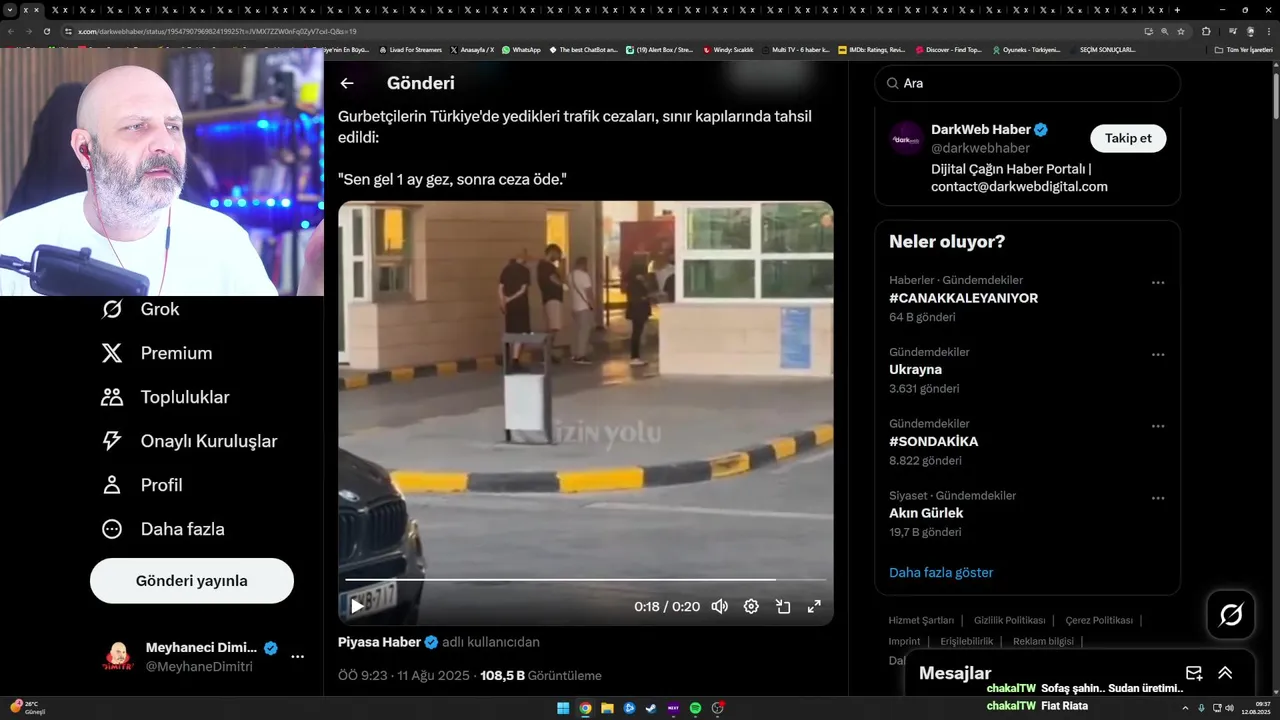Follow DarkWeb Haber with Takip et
Screen dimensions: 1280x720
click(x=1128, y=138)
